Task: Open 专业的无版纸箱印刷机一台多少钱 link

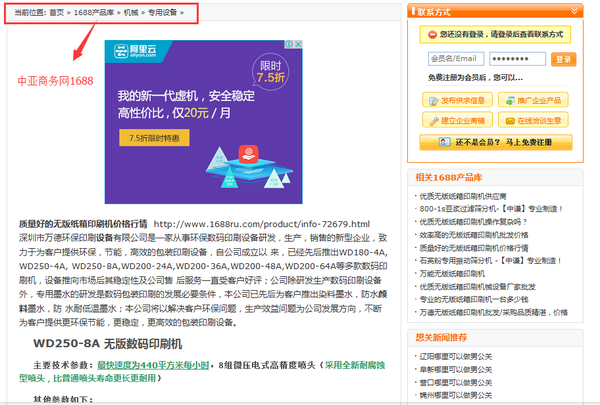Action: (474, 299)
